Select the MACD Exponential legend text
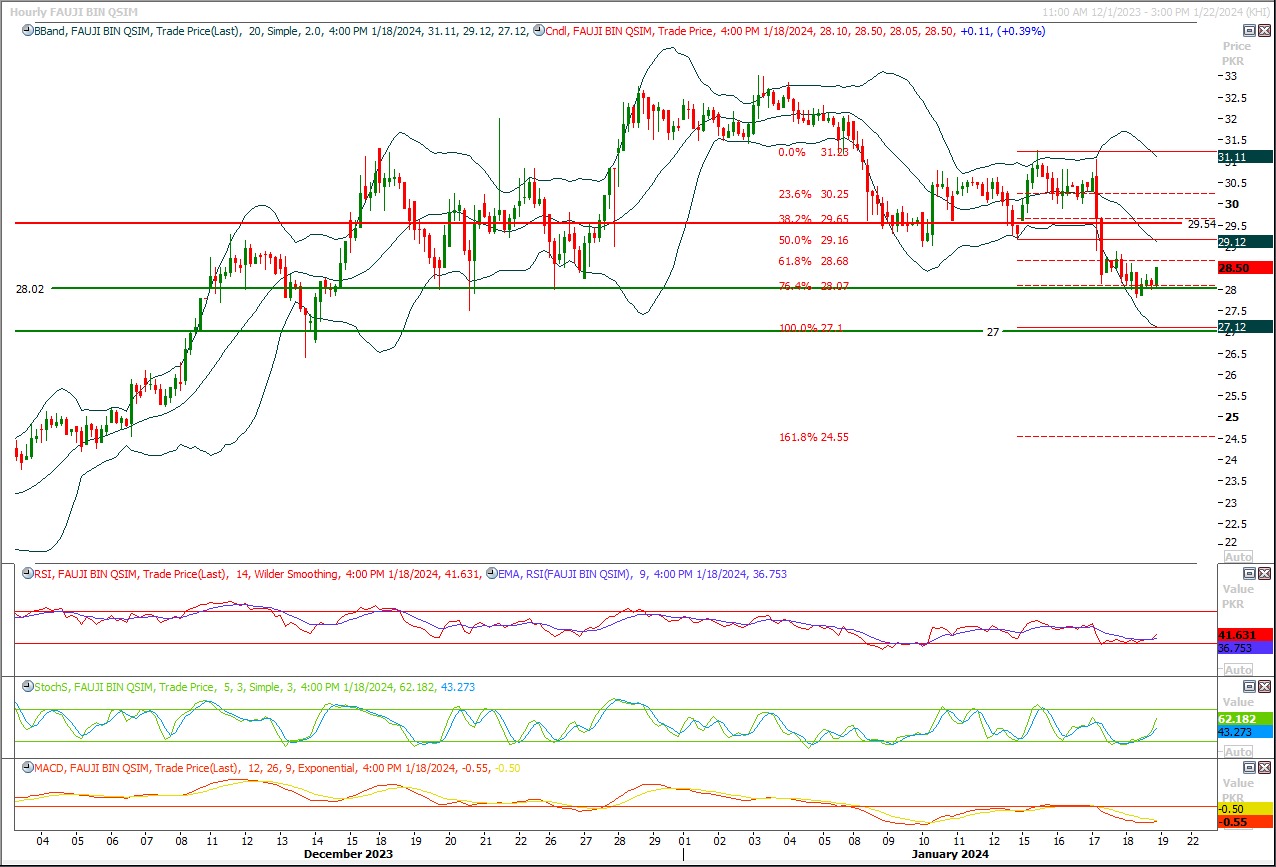1276x867 pixels. (x=277, y=767)
